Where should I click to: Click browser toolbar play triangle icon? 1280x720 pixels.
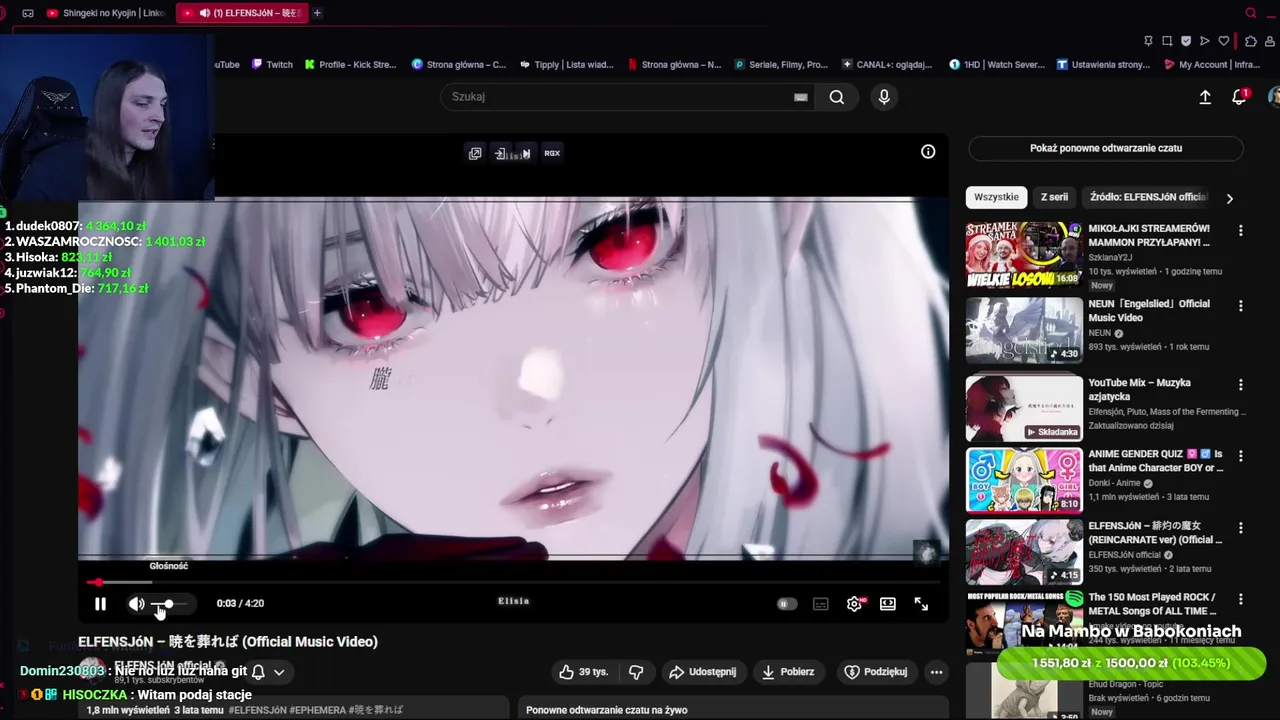pos(1204,41)
